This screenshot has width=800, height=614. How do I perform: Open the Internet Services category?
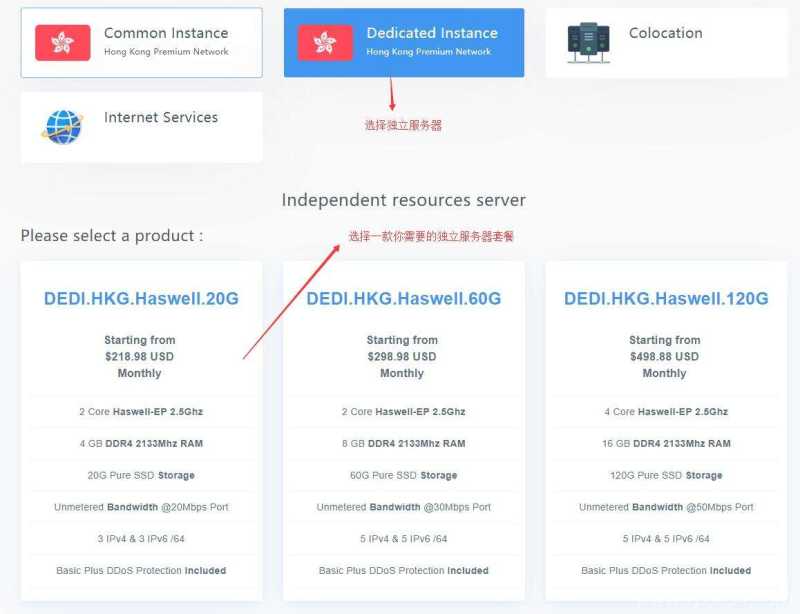point(141,127)
